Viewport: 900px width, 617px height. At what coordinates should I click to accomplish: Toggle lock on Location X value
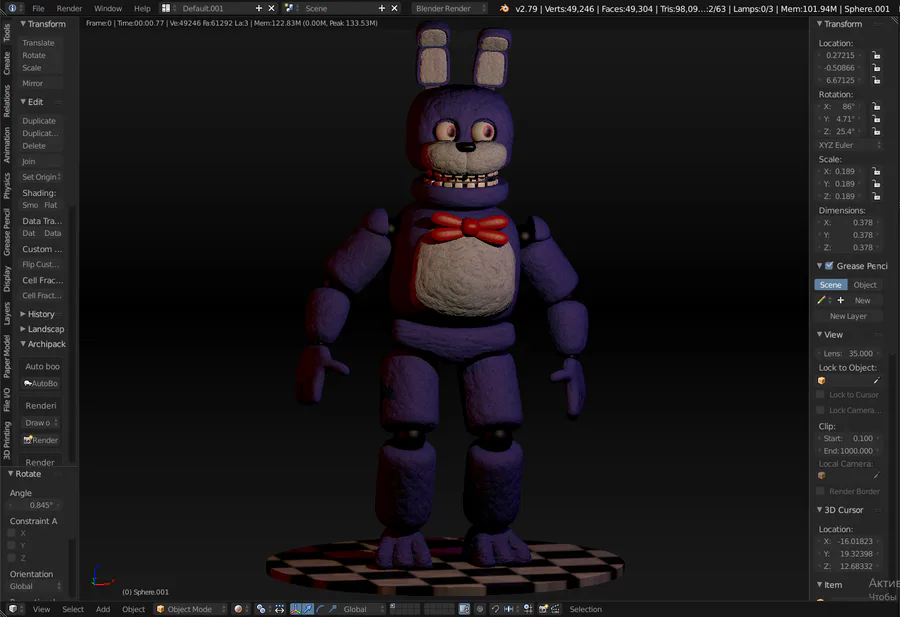(876, 55)
